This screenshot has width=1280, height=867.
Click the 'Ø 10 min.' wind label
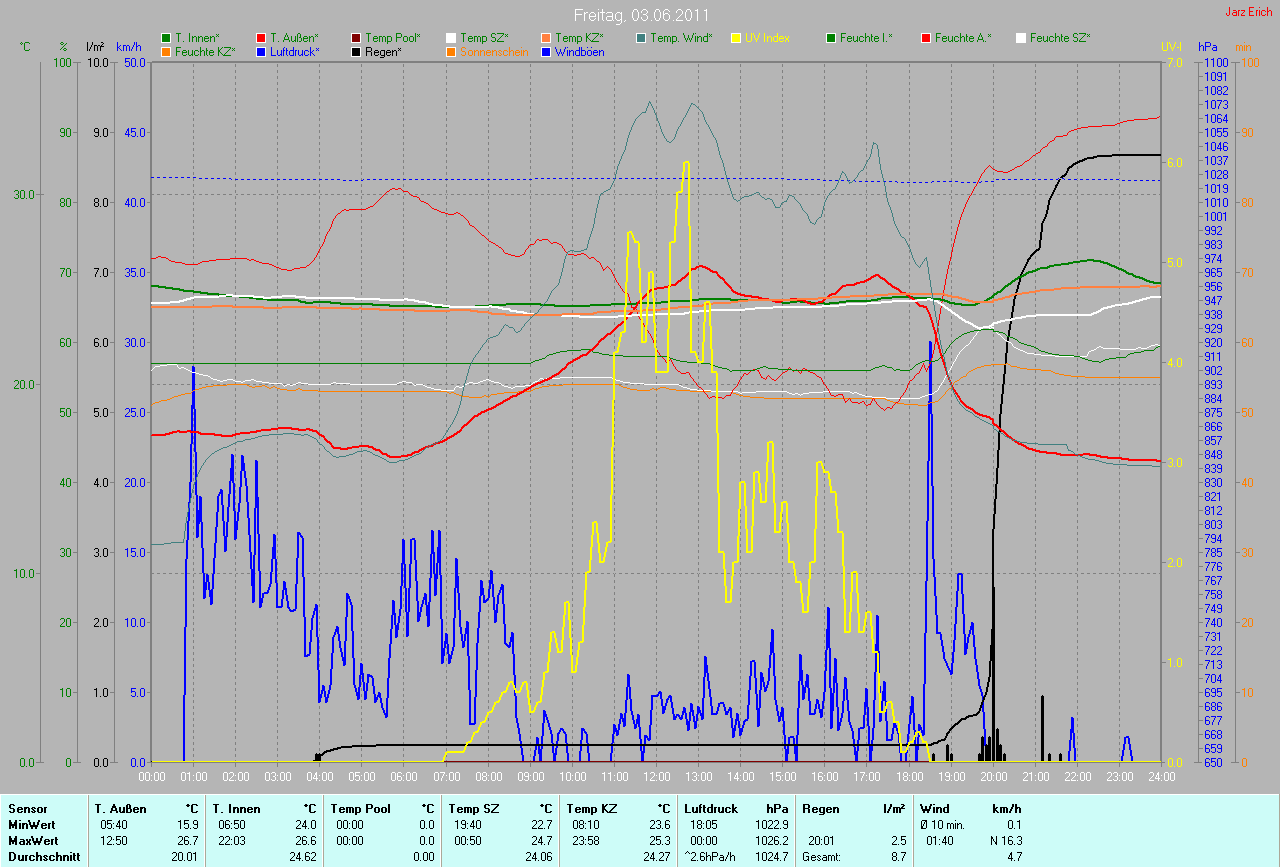point(944,824)
